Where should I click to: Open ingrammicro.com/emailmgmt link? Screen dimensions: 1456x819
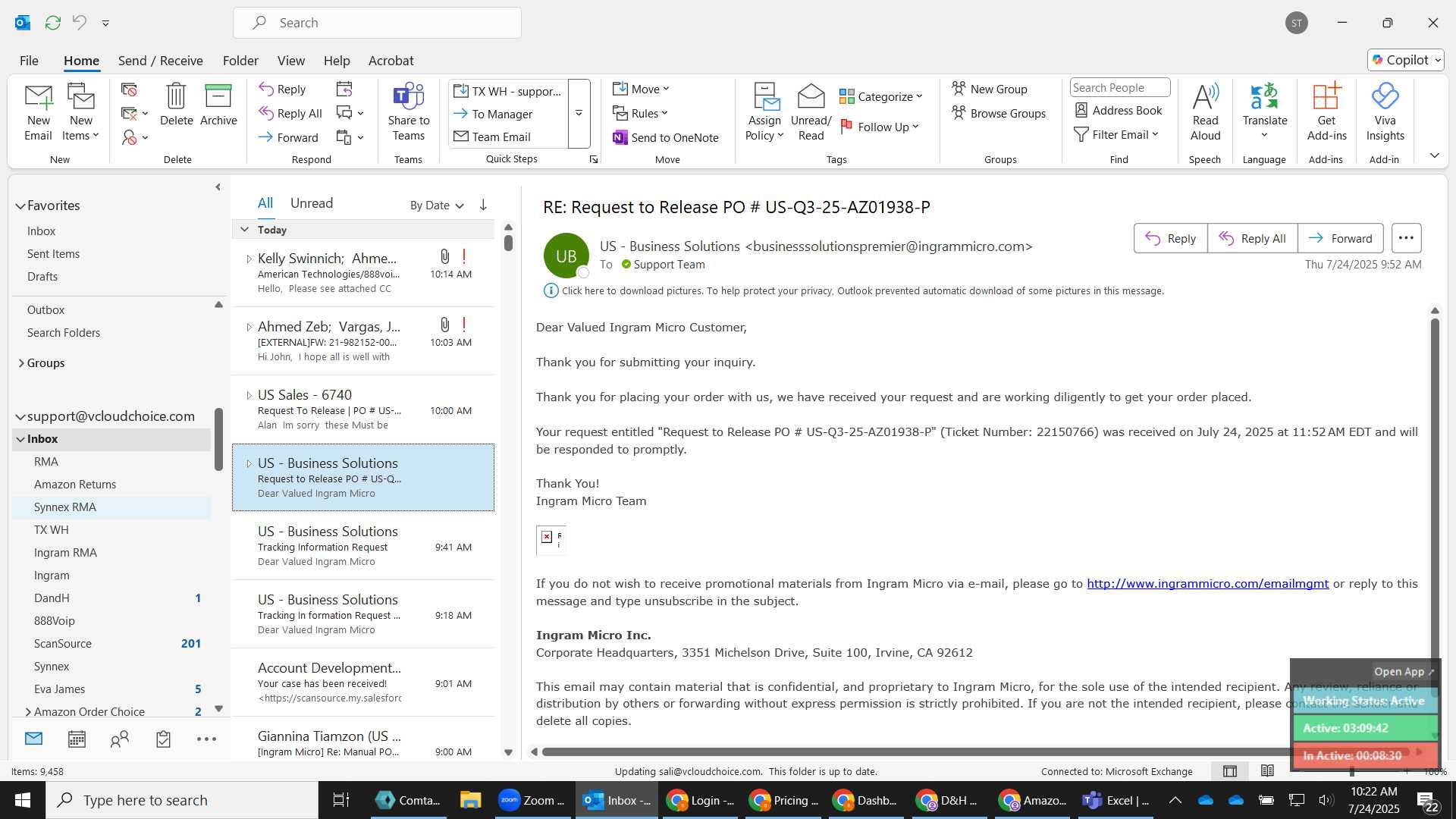[x=1207, y=584]
